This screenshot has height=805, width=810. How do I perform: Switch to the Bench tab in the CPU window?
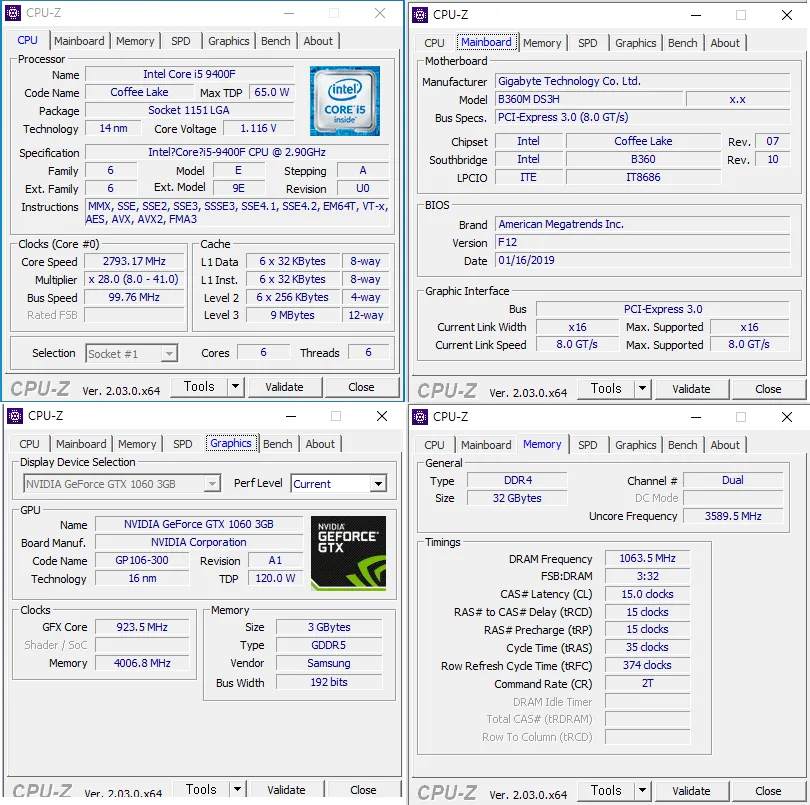click(275, 41)
